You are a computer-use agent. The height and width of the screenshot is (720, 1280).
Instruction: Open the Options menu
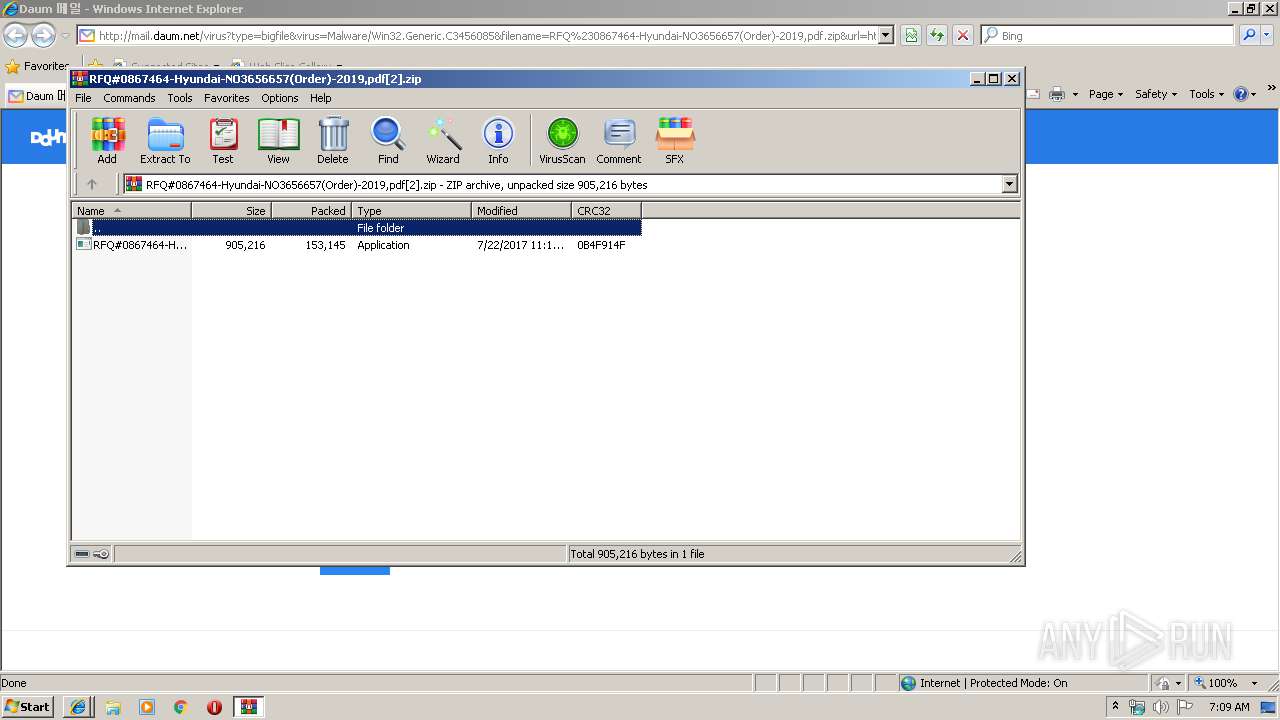pos(280,98)
